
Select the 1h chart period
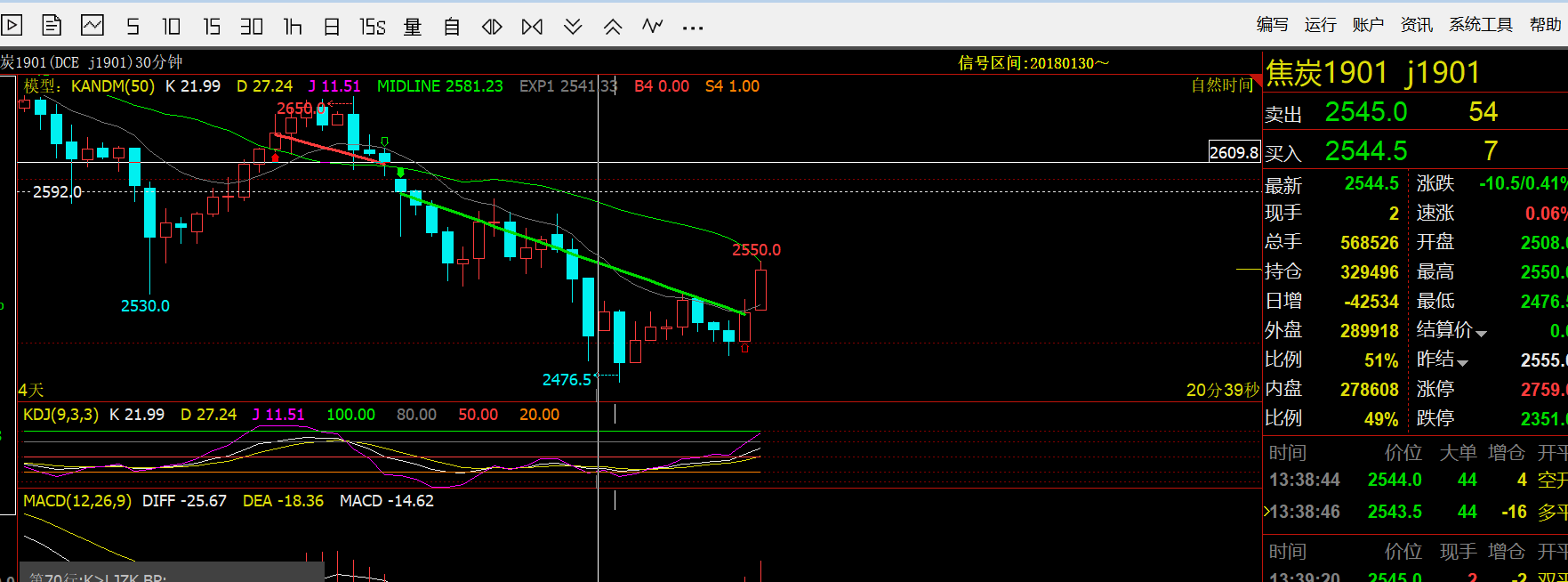(x=293, y=27)
